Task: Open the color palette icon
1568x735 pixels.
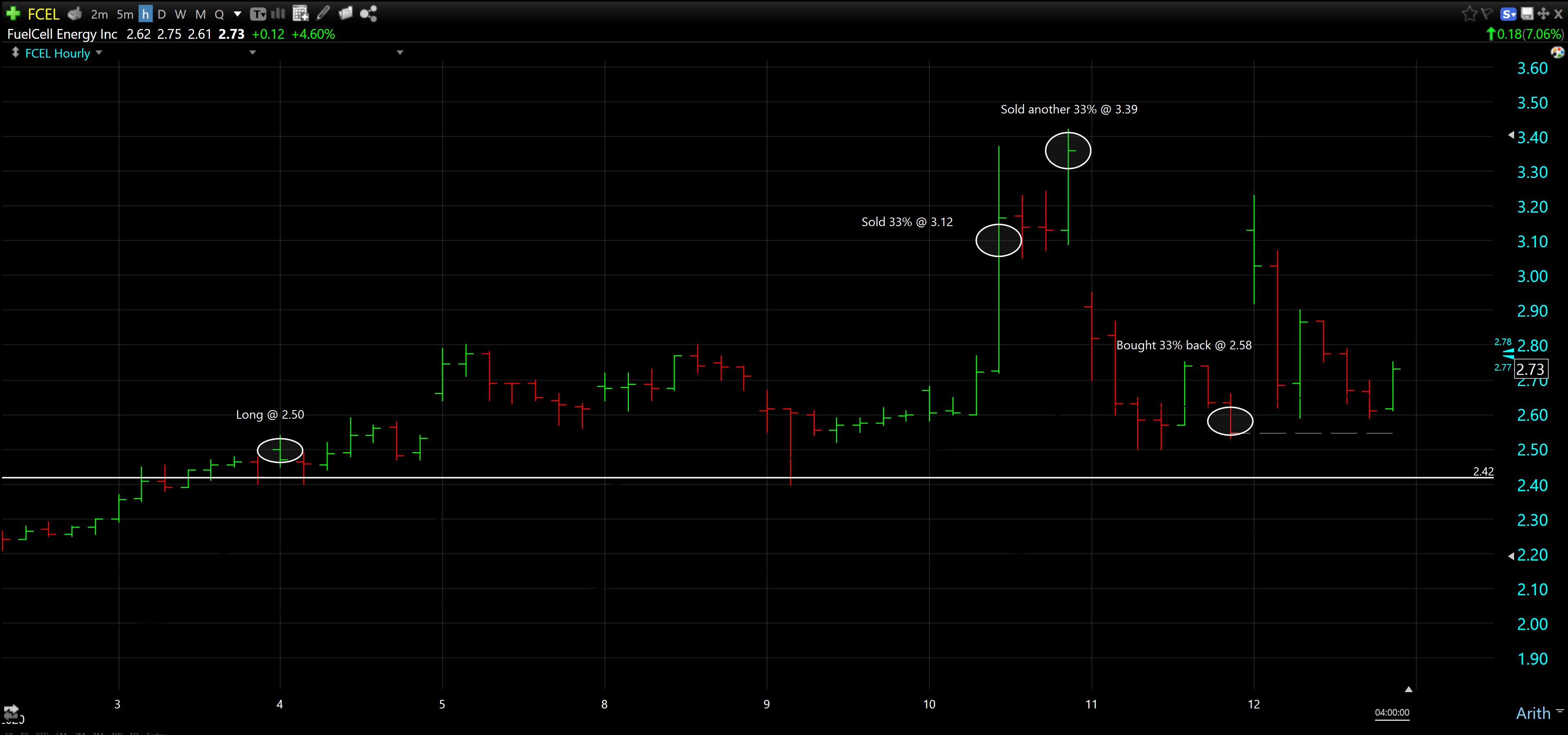Action: click(1558, 52)
